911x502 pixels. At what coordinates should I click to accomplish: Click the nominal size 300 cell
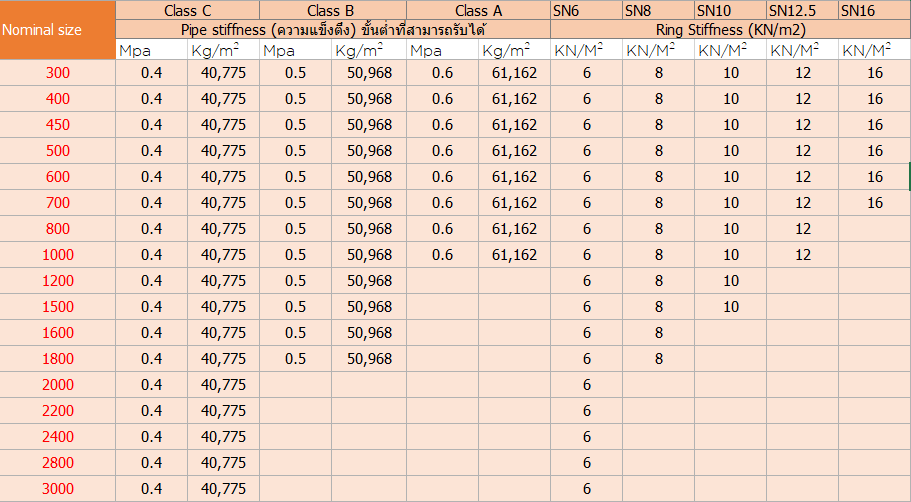click(58, 72)
